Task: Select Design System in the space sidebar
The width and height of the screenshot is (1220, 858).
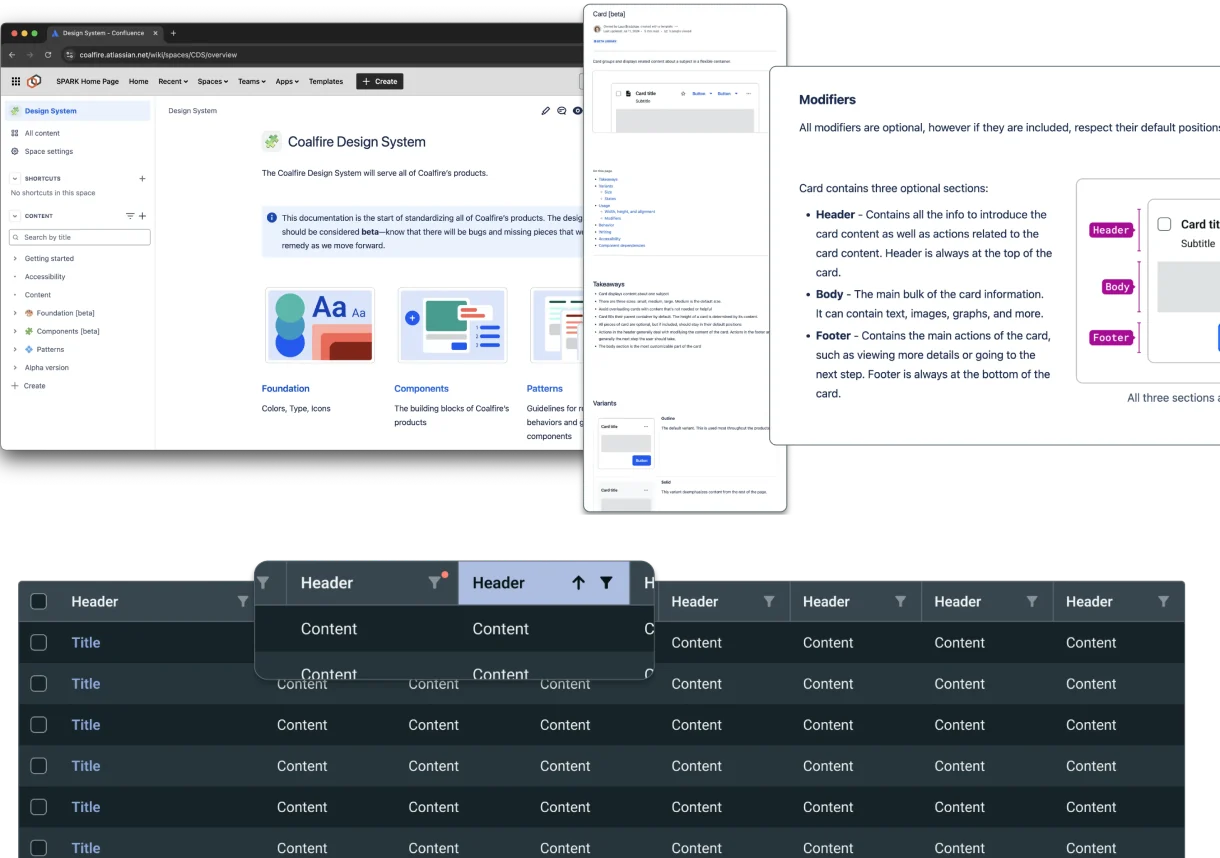Action: coord(78,111)
